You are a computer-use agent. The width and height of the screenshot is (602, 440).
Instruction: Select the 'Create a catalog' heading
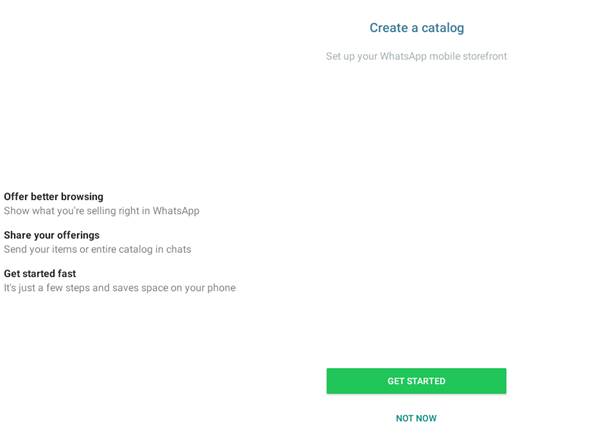(417, 28)
